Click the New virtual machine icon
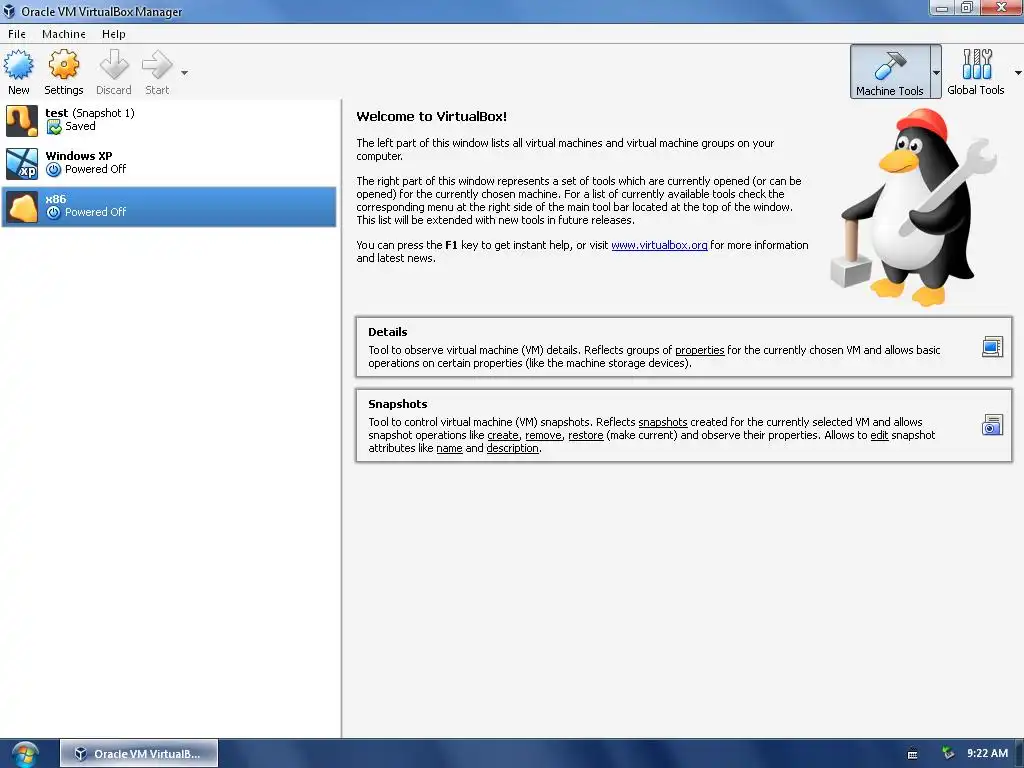This screenshot has width=1024, height=768. point(18,65)
